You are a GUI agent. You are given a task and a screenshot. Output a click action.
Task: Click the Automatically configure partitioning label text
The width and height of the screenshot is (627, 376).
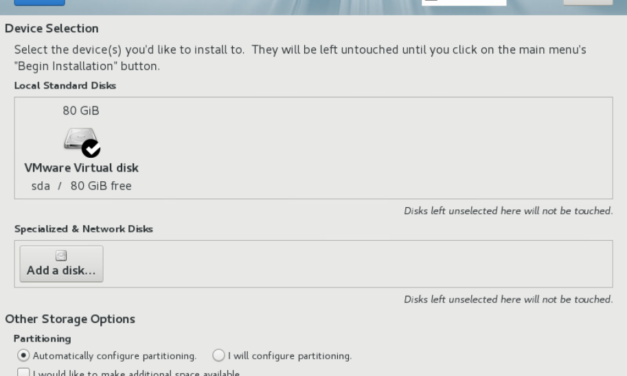114,356
